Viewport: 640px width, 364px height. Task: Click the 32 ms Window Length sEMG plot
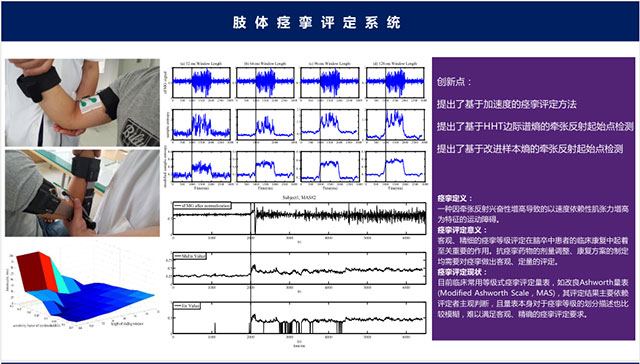[x=201, y=83]
